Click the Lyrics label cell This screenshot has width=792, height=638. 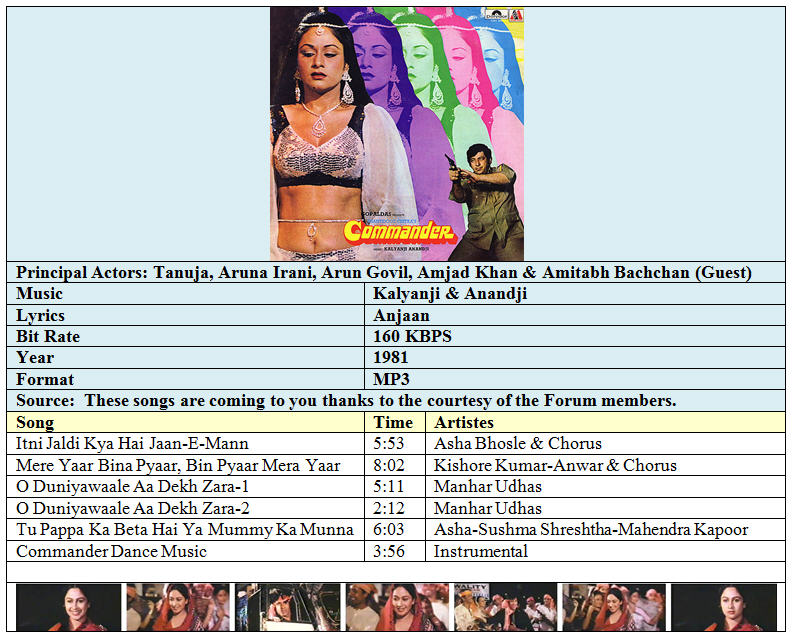[x=185, y=315]
